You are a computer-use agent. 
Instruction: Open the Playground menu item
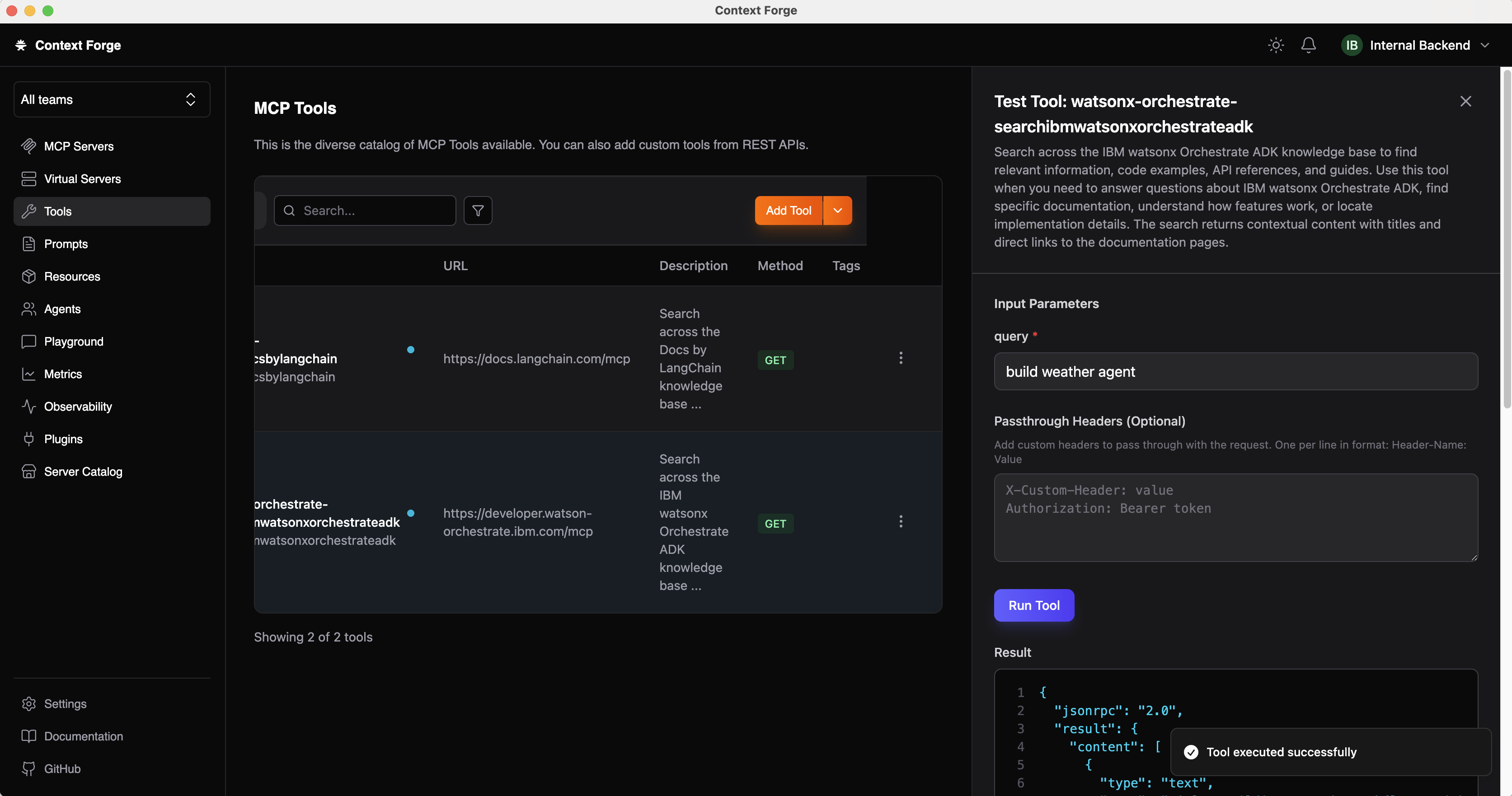(73, 342)
